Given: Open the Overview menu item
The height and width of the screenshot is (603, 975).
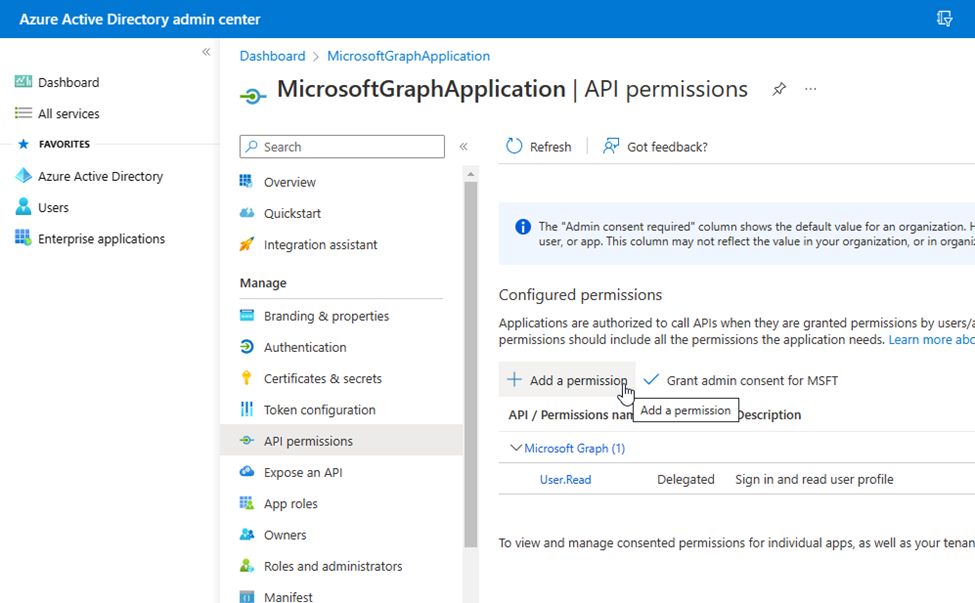Looking at the screenshot, I should 290,182.
